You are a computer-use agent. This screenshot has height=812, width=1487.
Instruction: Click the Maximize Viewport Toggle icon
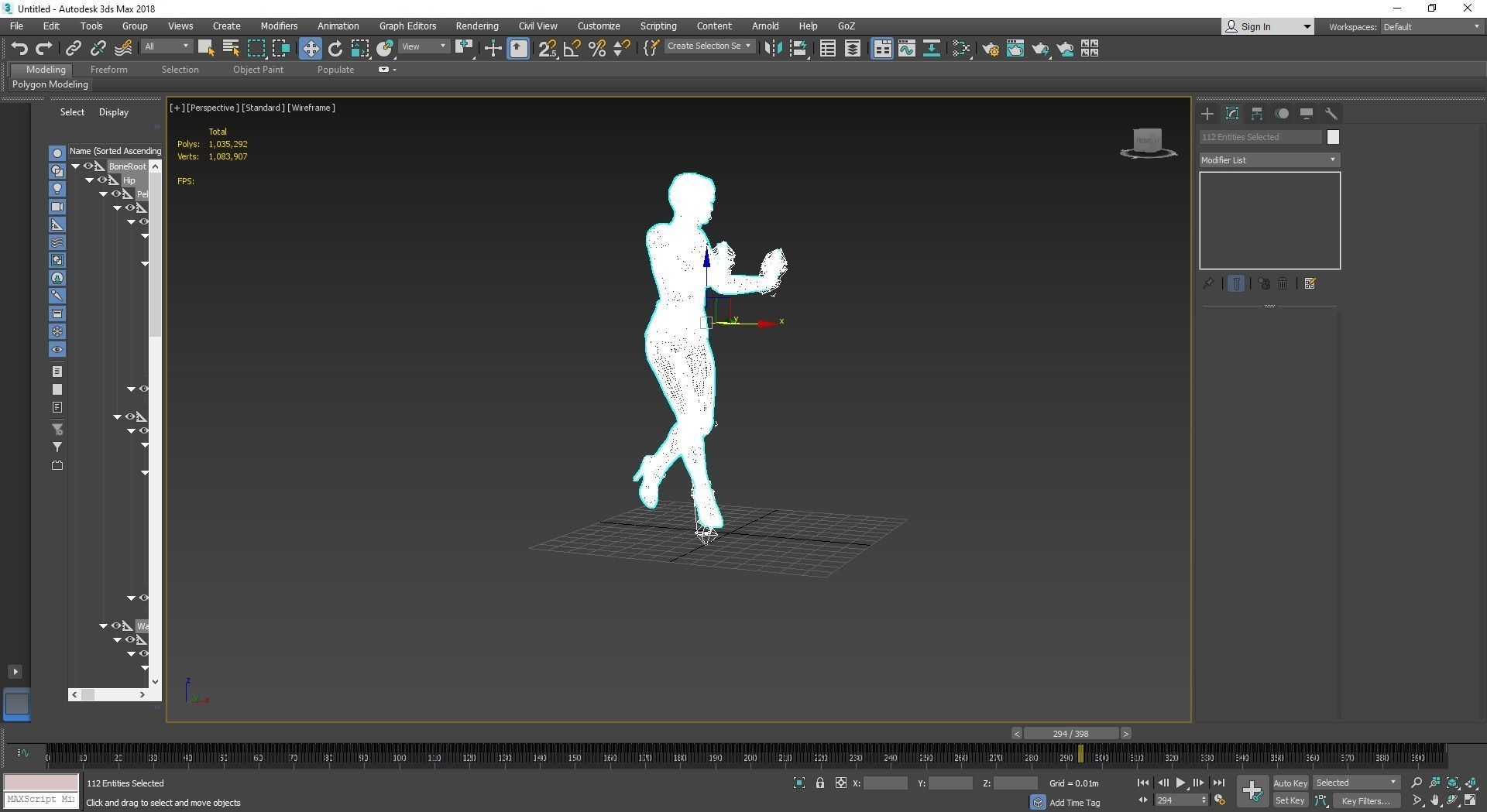click(1471, 800)
